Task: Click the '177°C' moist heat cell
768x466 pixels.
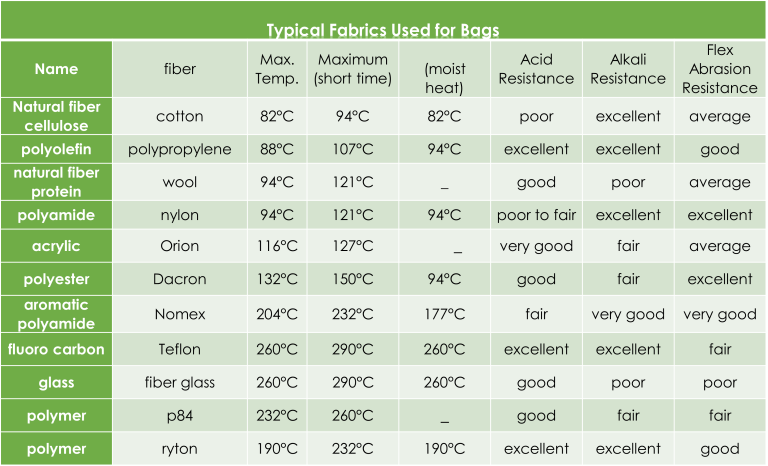Action: pyautogui.click(x=444, y=314)
